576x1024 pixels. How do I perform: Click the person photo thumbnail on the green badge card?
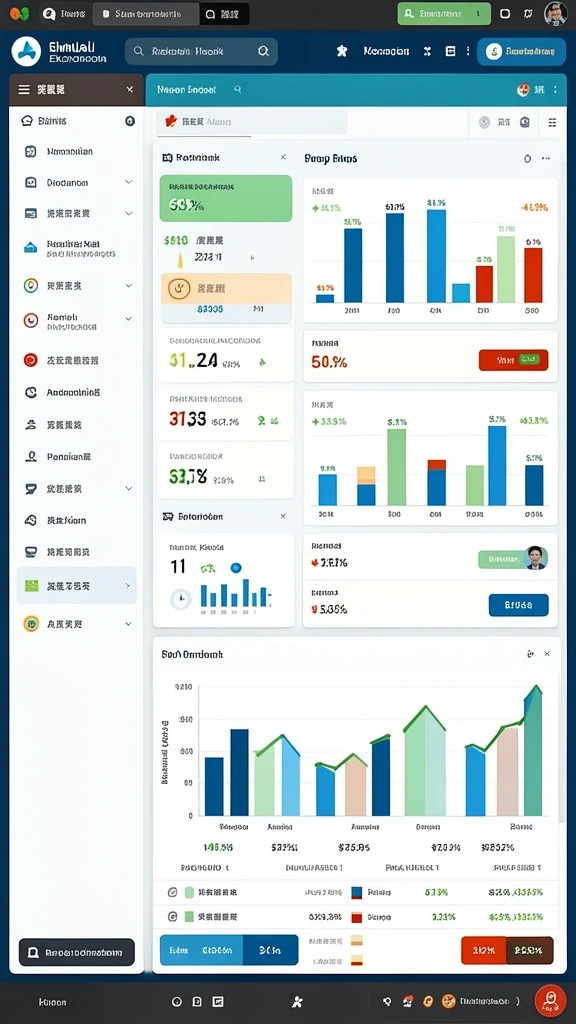point(536,558)
